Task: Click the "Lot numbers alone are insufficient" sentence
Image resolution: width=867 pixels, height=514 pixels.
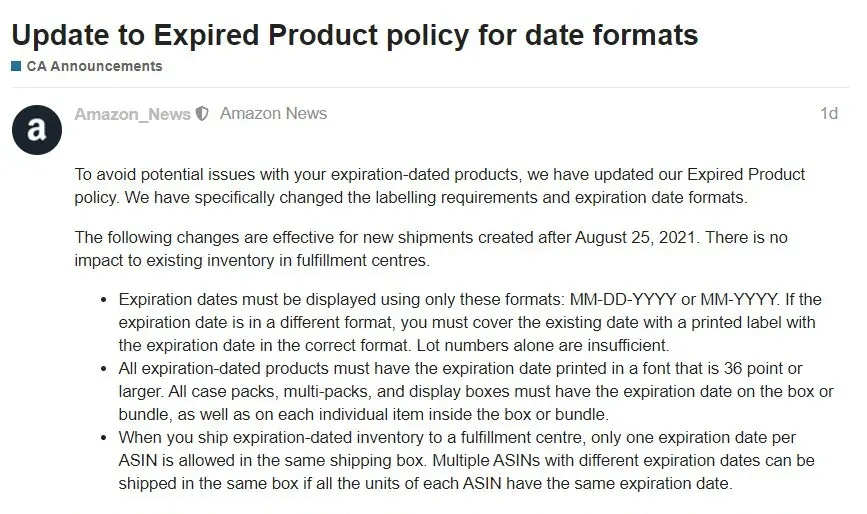Action: (x=542, y=345)
